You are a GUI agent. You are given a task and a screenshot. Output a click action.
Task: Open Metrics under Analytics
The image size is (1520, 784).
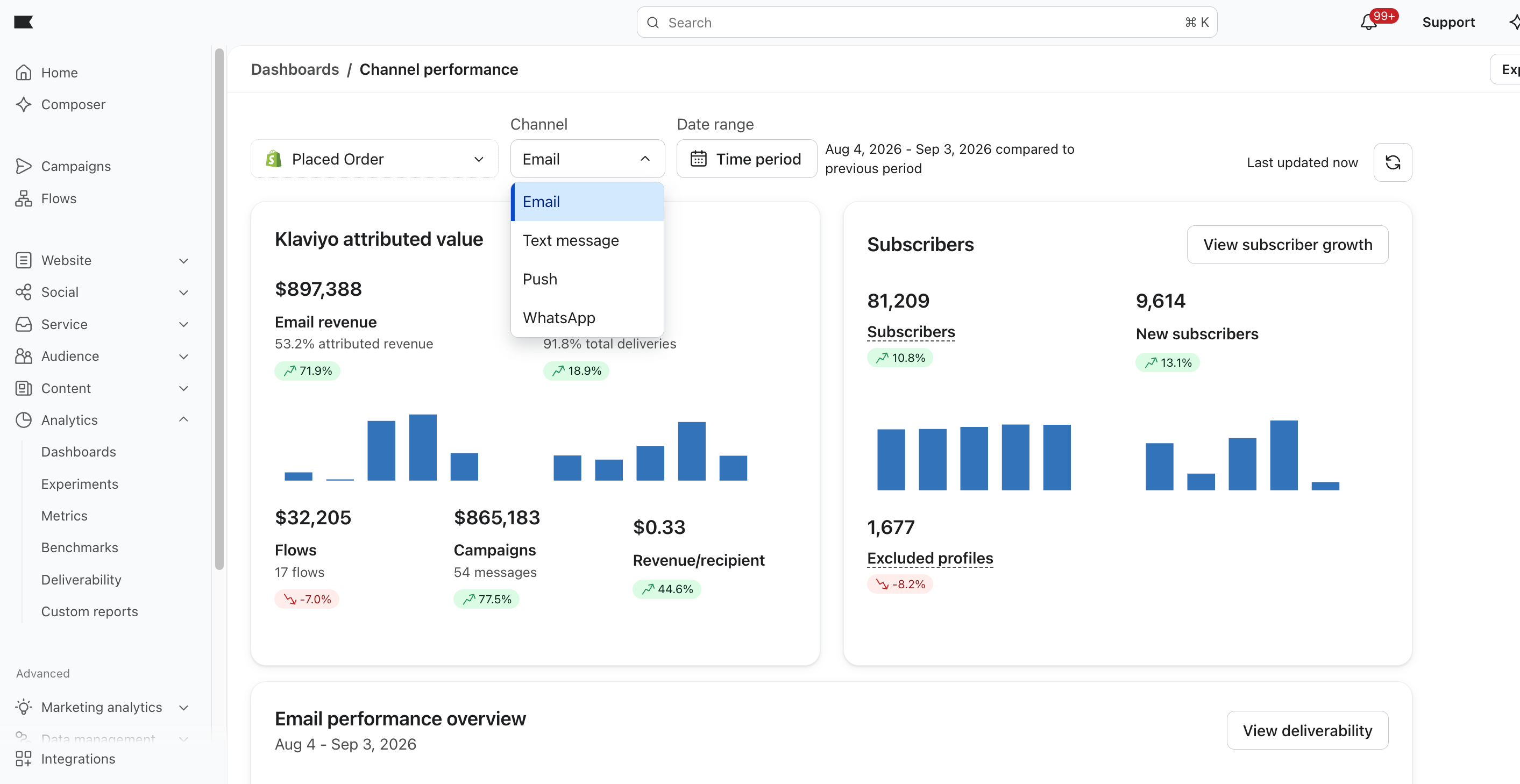pos(65,516)
